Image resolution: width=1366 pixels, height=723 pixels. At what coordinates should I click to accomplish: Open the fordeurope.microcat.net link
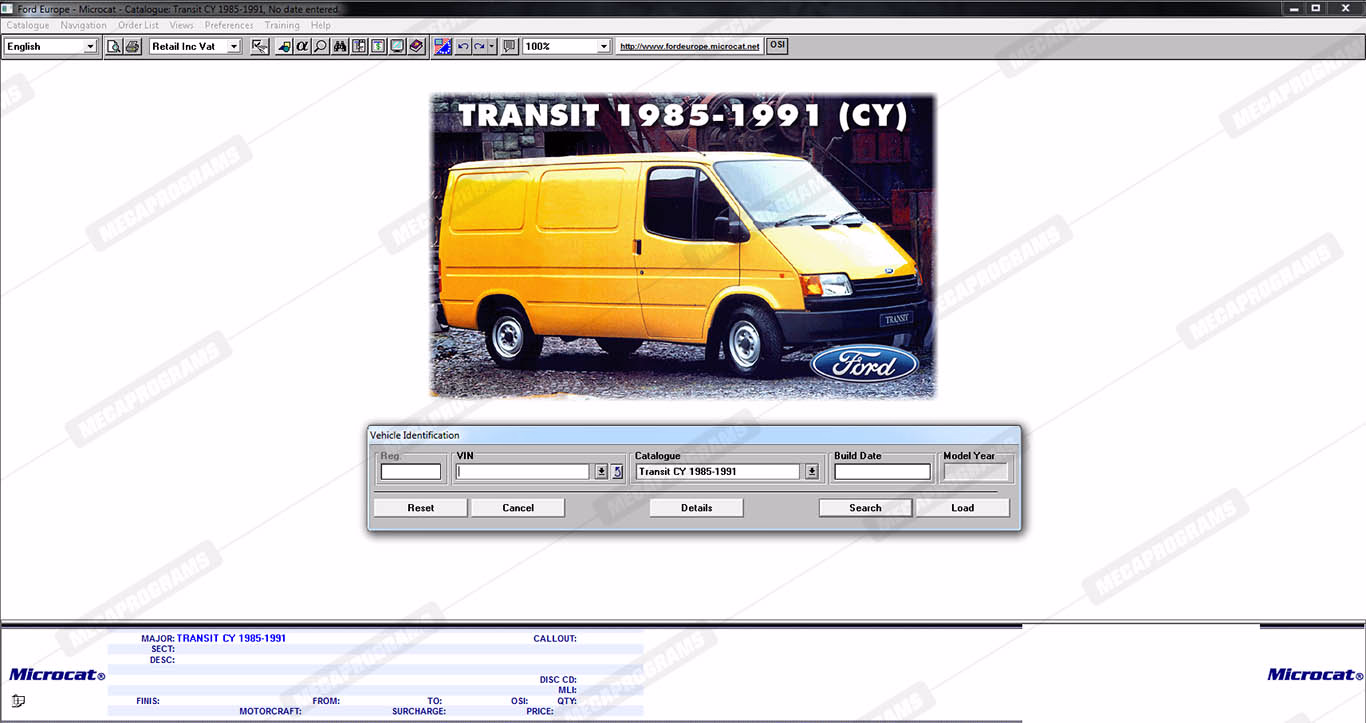point(689,46)
